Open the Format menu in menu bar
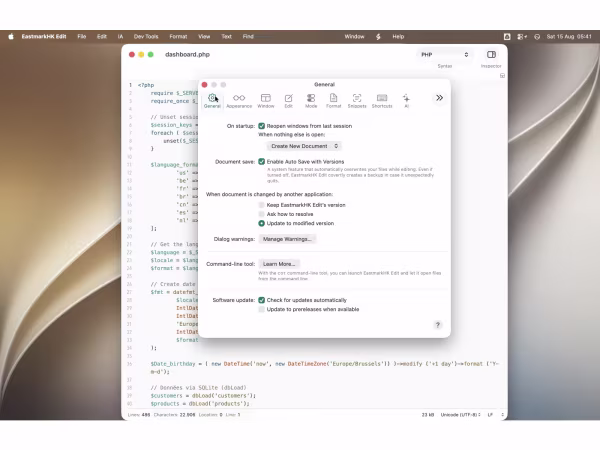This screenshot has height=450, width=600. (x=178, y=37)
